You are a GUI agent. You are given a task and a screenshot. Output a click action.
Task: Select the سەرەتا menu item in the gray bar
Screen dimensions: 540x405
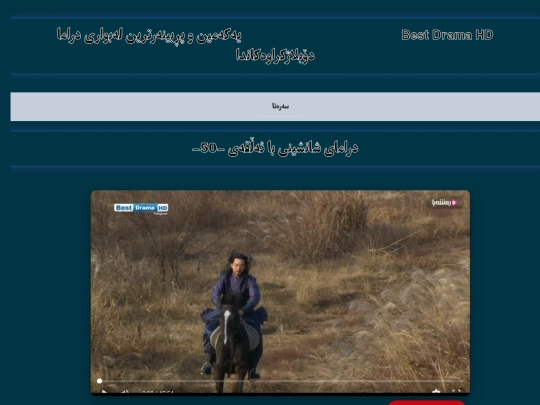pos(280,106)
